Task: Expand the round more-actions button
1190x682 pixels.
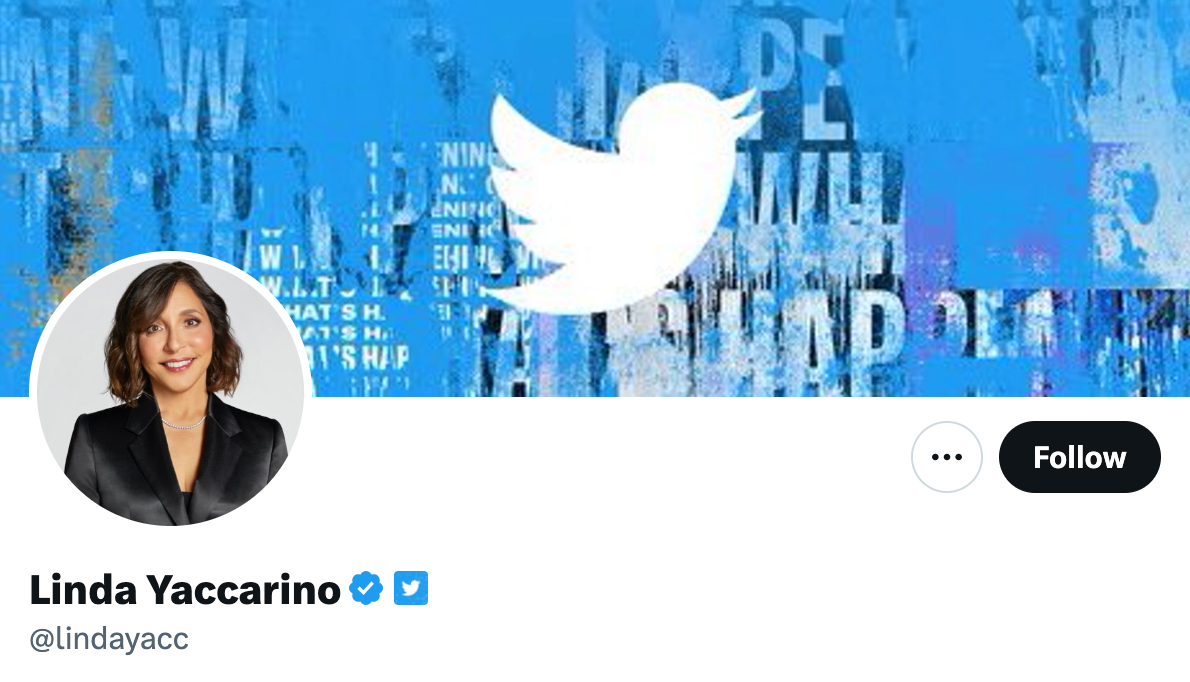Action: (x=946, y=457)
